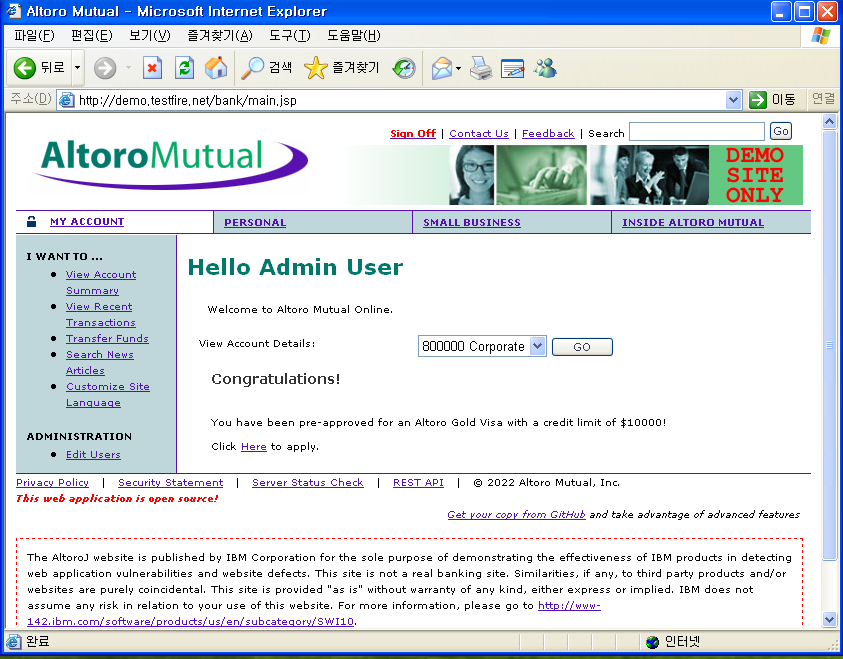
Task: Switch to the SMALL BUSINESS tab
Action: tap(471, 223)
